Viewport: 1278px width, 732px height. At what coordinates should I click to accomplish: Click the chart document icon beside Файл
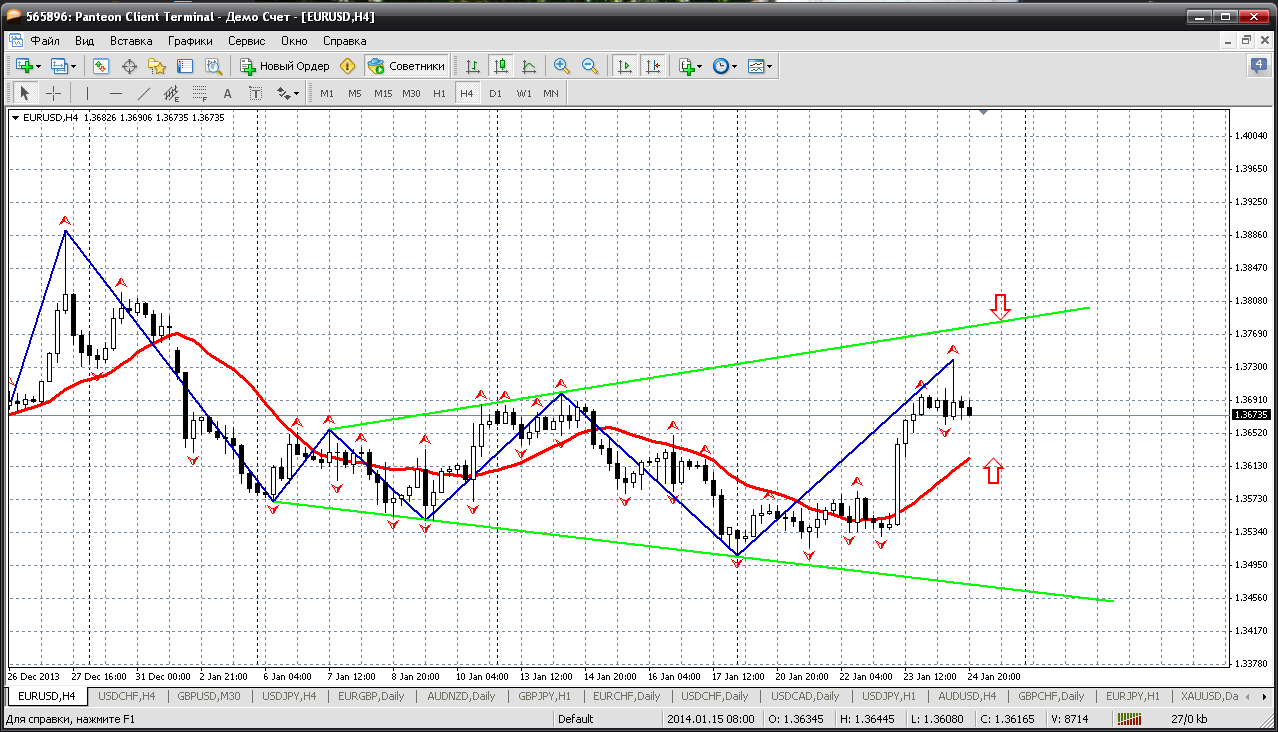click(x=15, y=41)
